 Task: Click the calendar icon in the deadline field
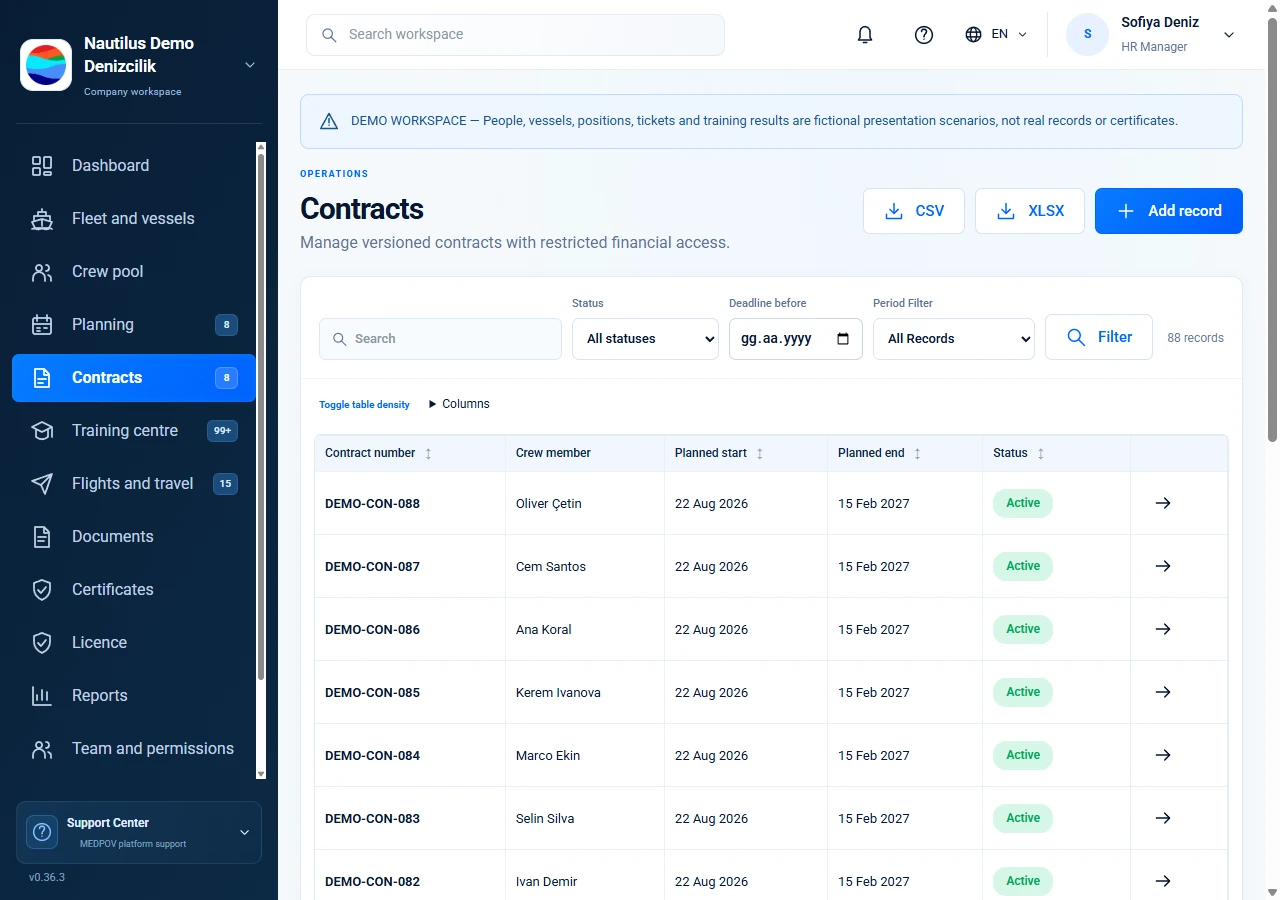coord(843,339)
